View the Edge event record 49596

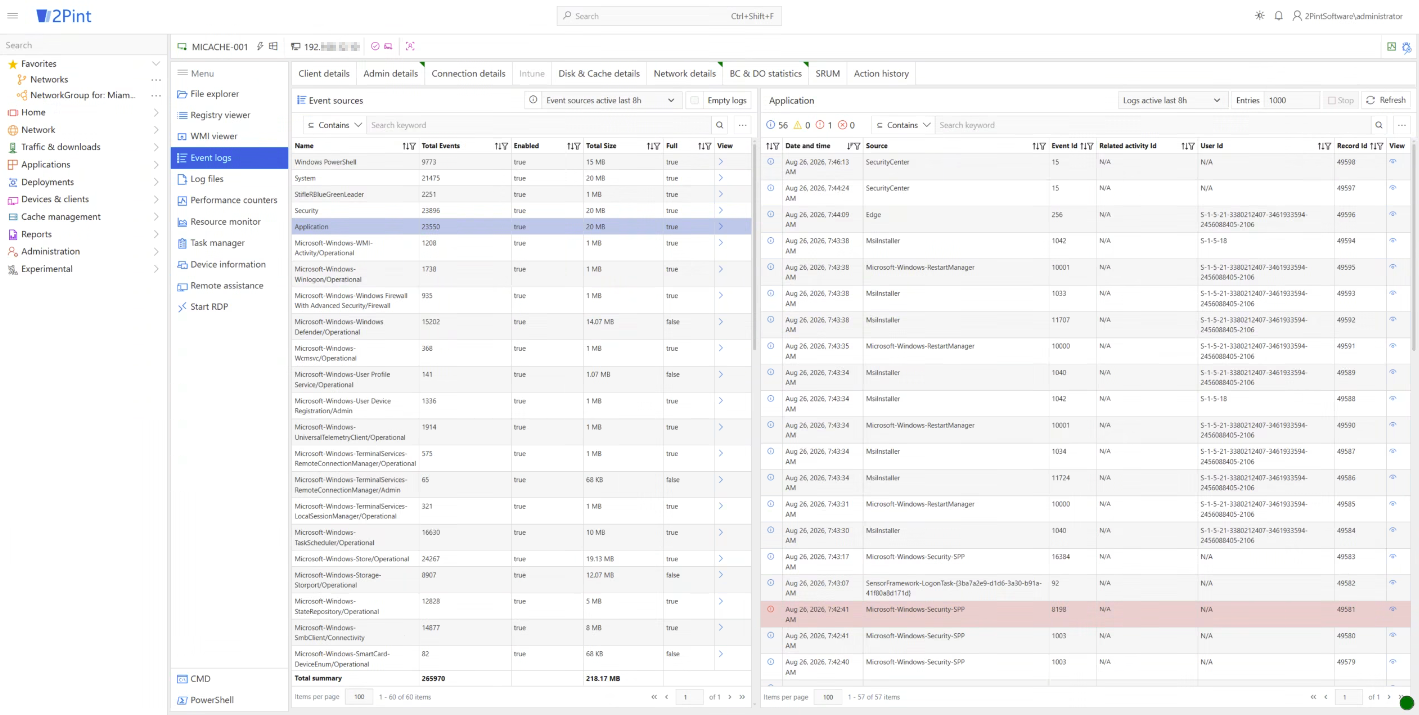[x=1394, y=214]
